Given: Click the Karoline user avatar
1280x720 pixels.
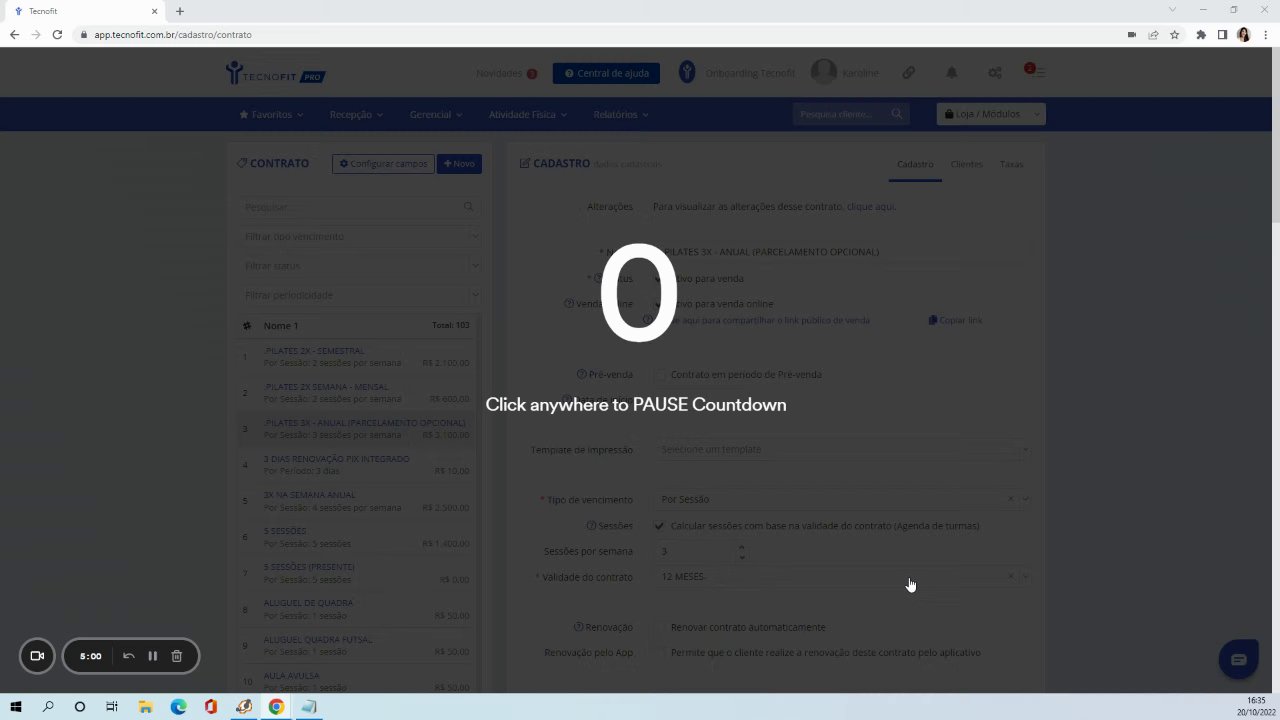Looking at the screenshot, I should (x=823, y=72).
